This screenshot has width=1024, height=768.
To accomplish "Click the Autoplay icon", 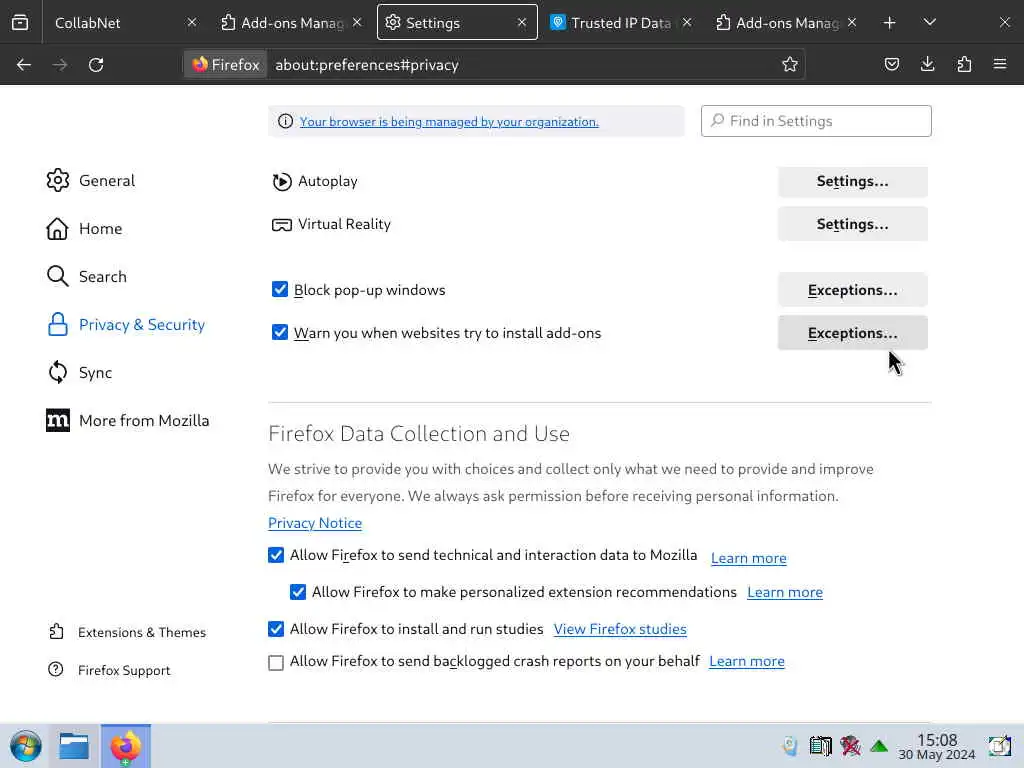I will [281, 182].
